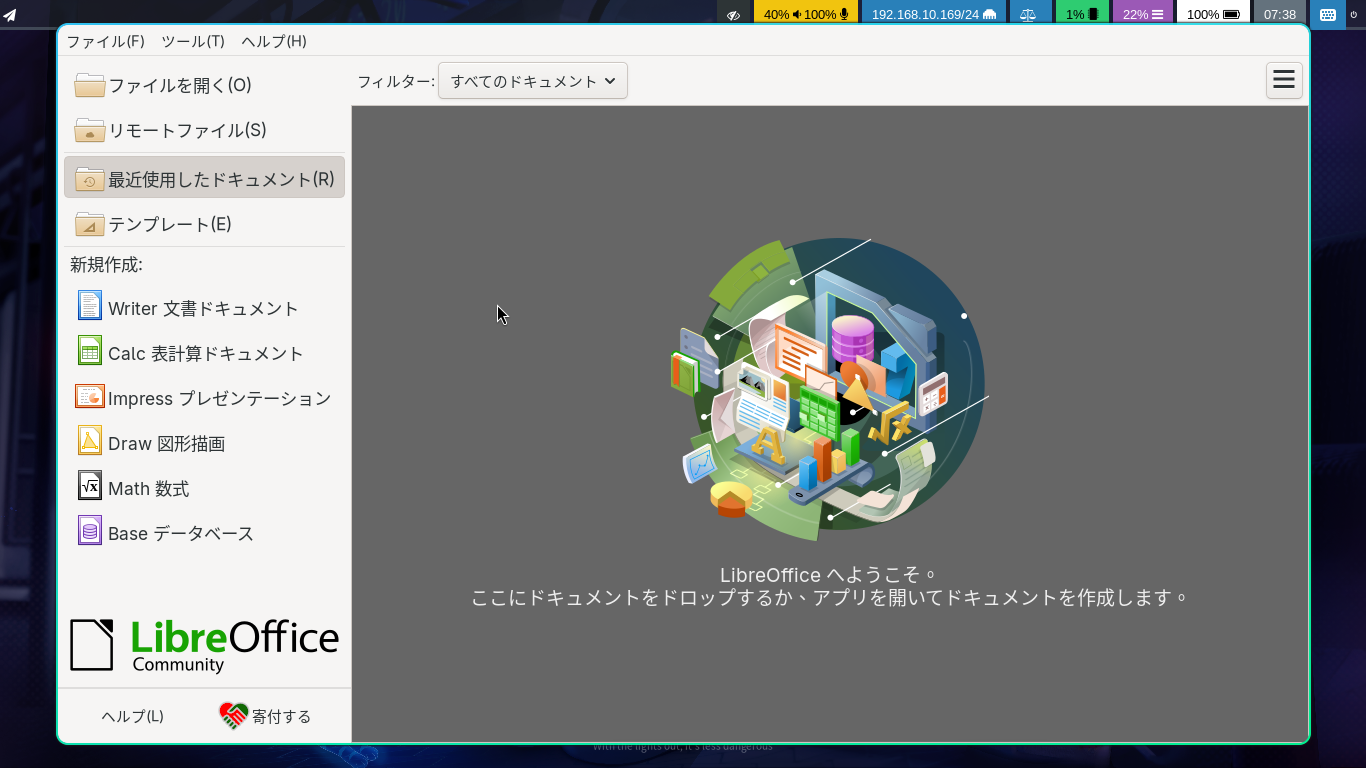Click the Draw 図形描画 icon
1366x768 pixels.
pyautogui.click(x=90, y=441)
